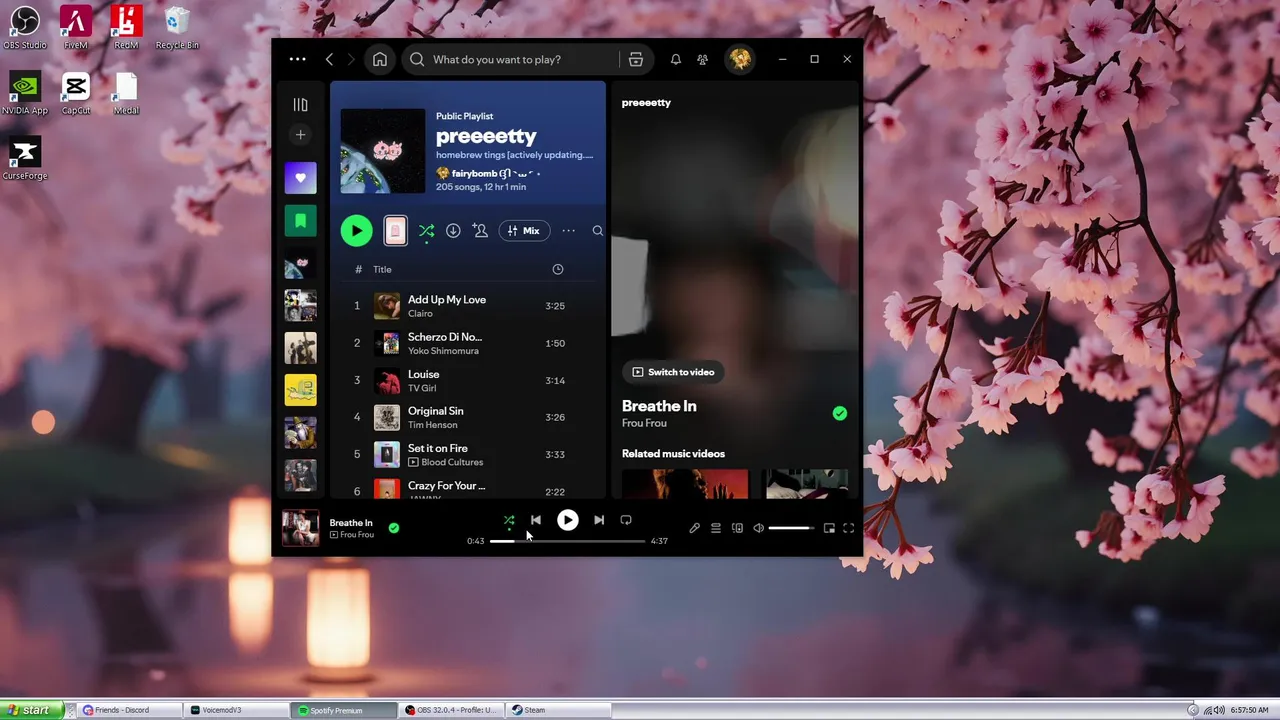The image size is (1280, 720).
Task: Click the Switch to video button
Action: tap(673, 372)
